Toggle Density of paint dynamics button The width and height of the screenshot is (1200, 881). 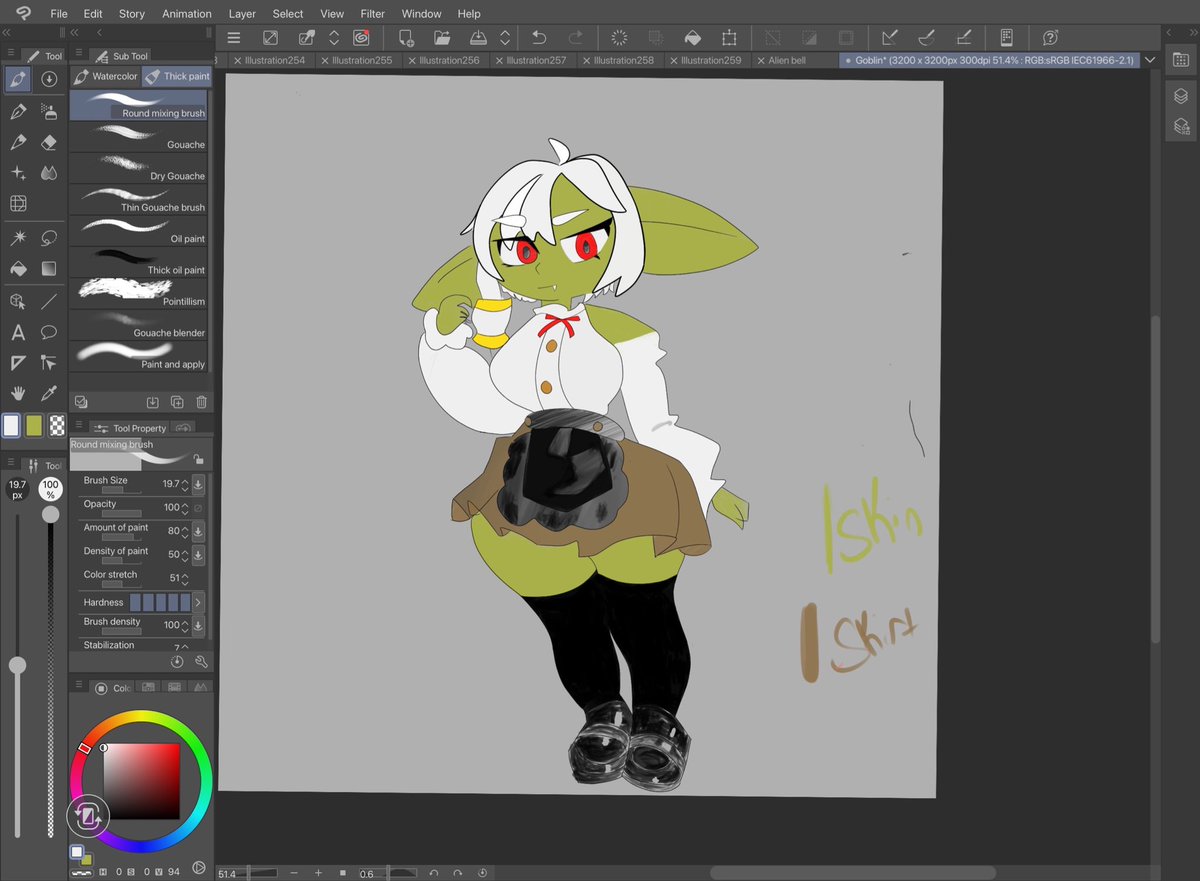[197, 555]
